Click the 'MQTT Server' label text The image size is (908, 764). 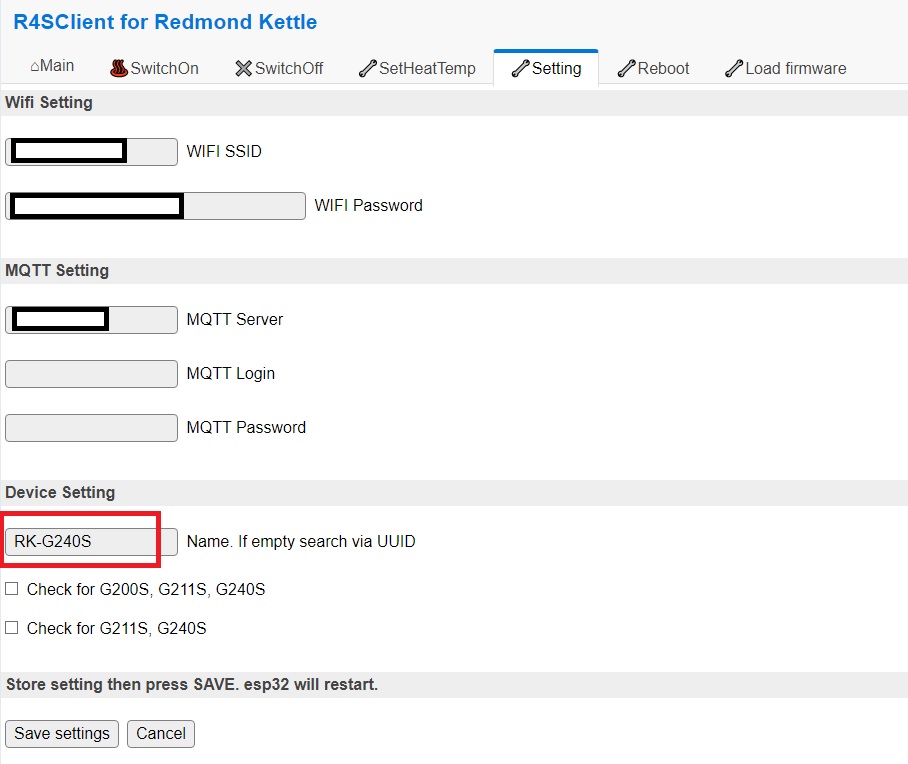pyautogui.click(x=235, y=319)
